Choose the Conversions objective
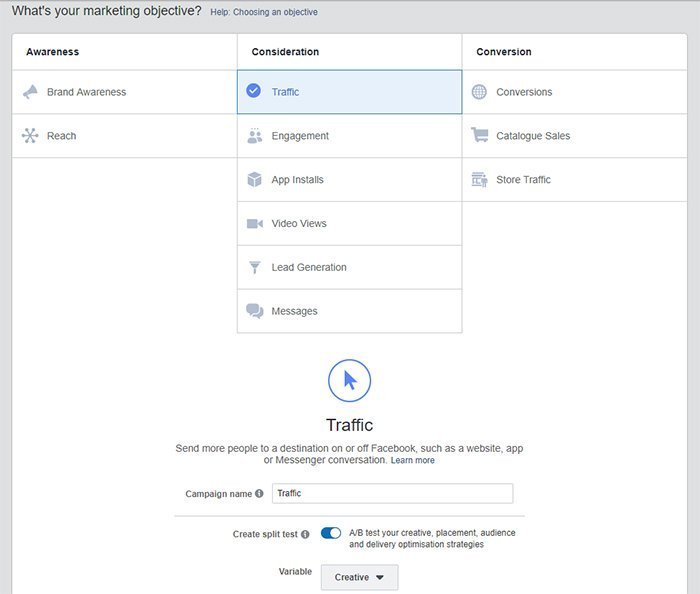The height and width of the screenshot is (594, 700). point(575,92)
